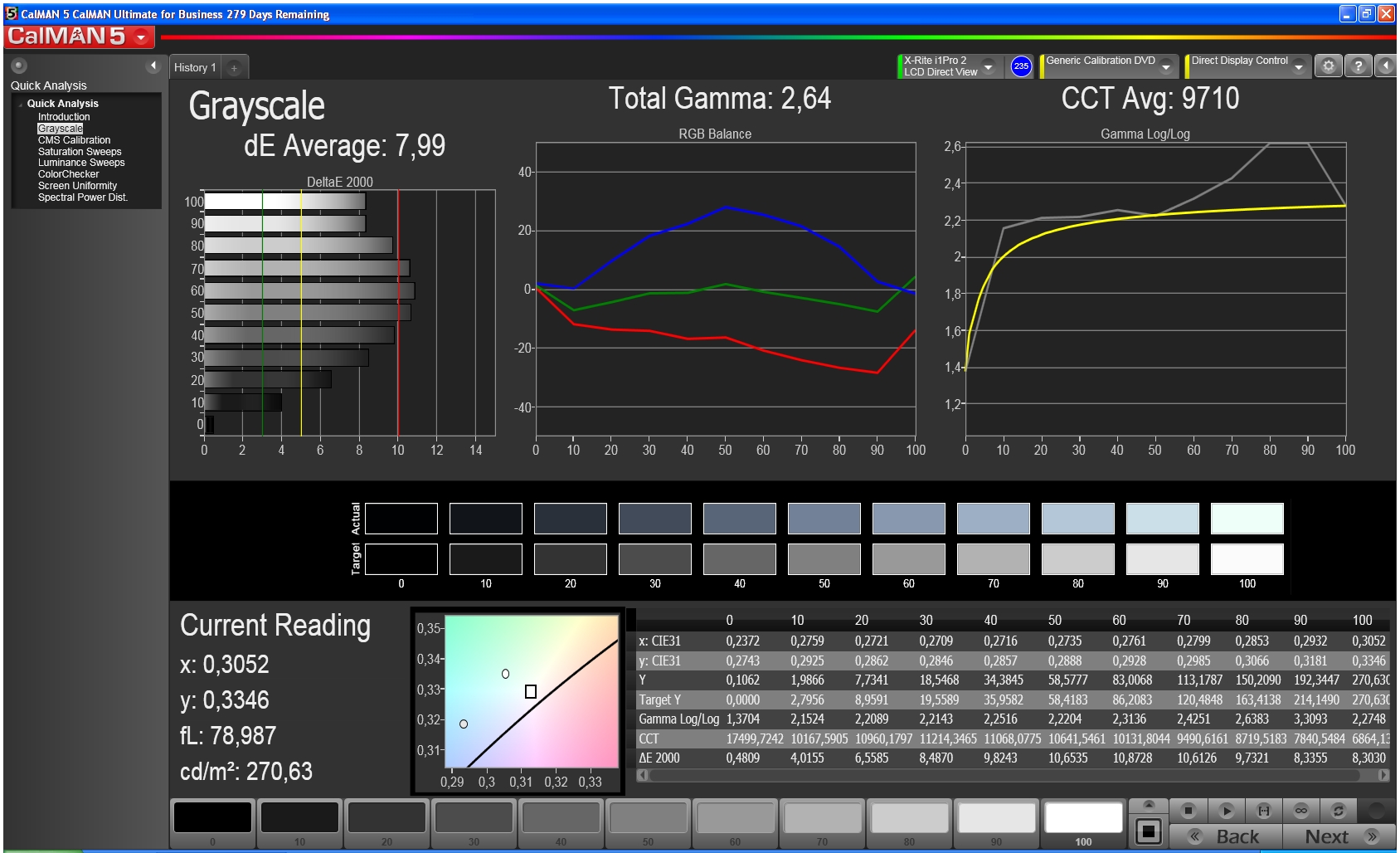Select the 40 percent gray pattern button
The height and width of the screenshot is (853, 1400).
561,824
